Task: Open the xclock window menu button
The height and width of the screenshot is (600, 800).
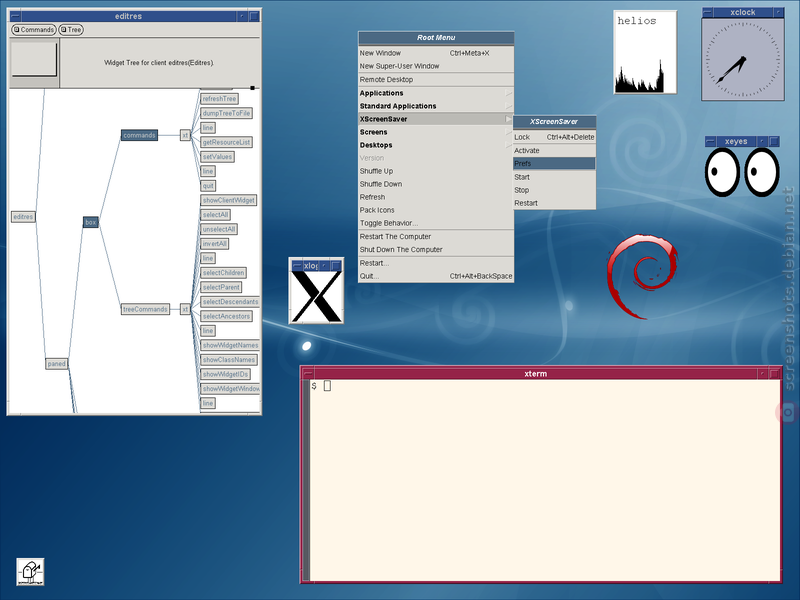Action: (708, 12)
